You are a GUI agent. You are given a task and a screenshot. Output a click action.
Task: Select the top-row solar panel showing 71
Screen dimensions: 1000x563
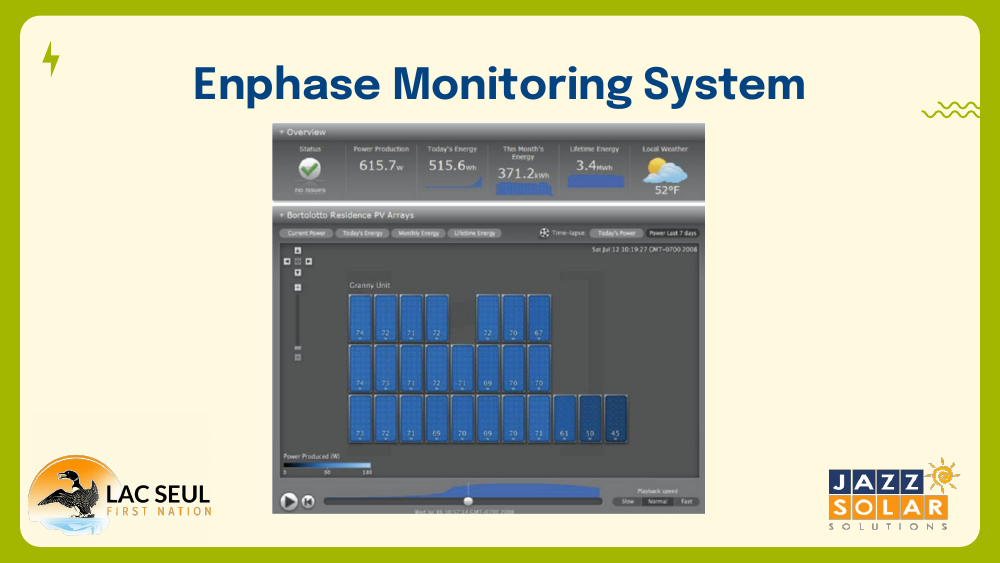[x=411, y=318]
